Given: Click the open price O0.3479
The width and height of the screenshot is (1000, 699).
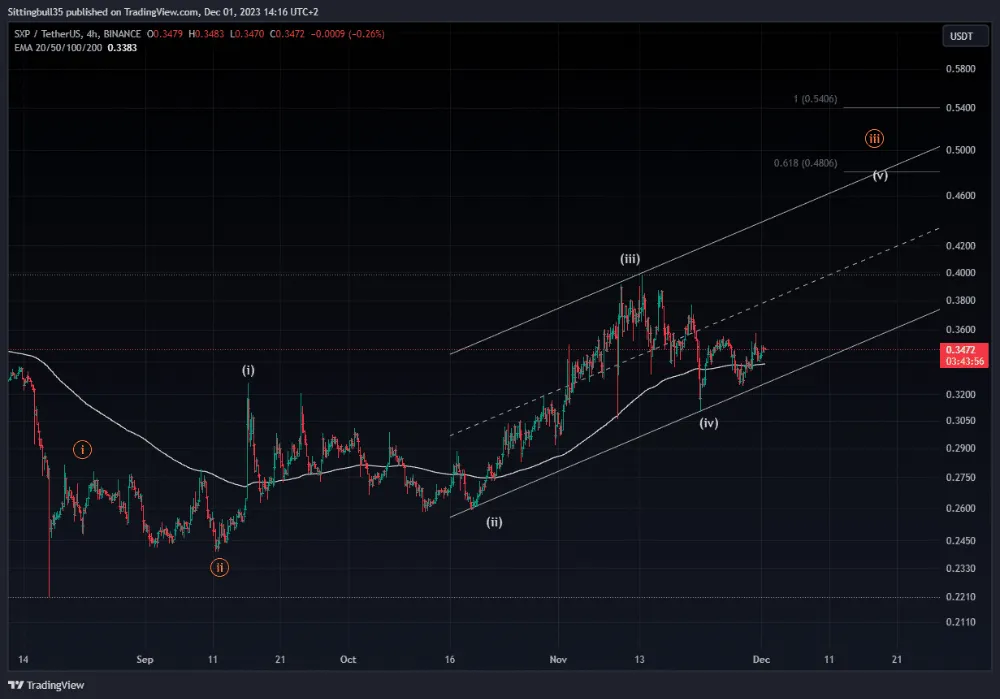Looking at the screenshot, I should [165, 34].
